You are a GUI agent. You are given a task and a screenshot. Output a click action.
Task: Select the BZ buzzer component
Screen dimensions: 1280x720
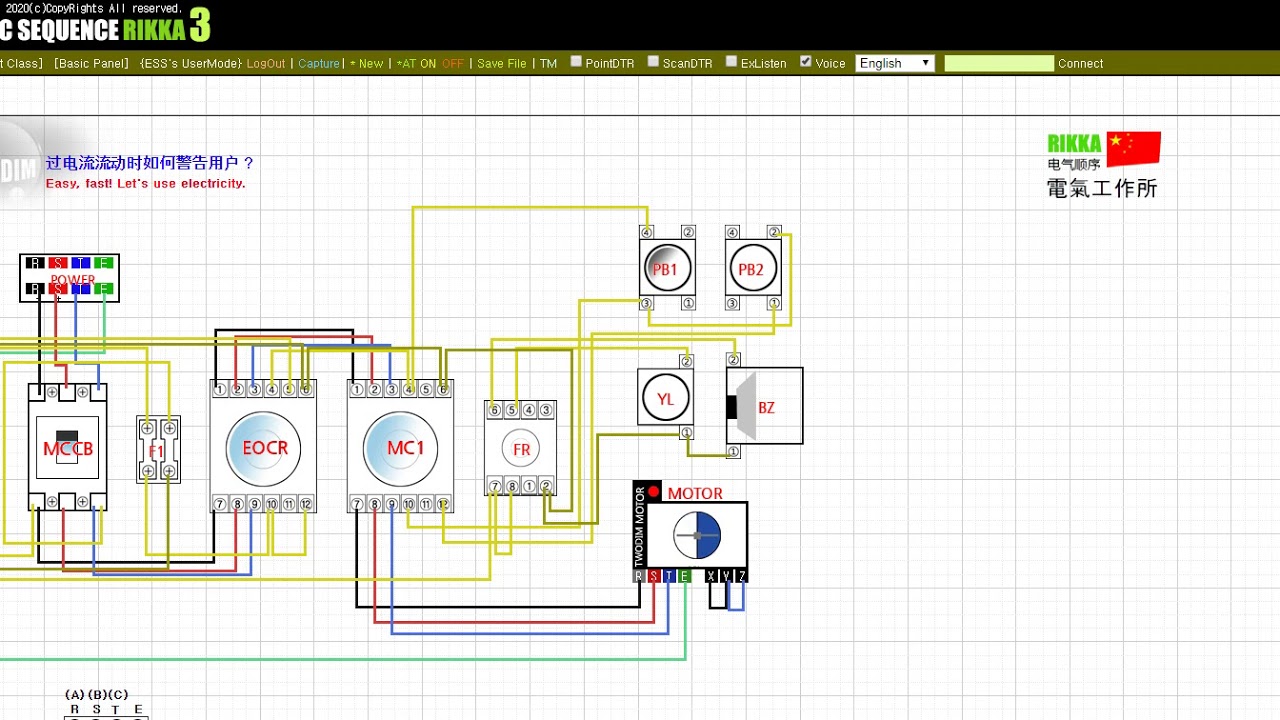[765, 407]
